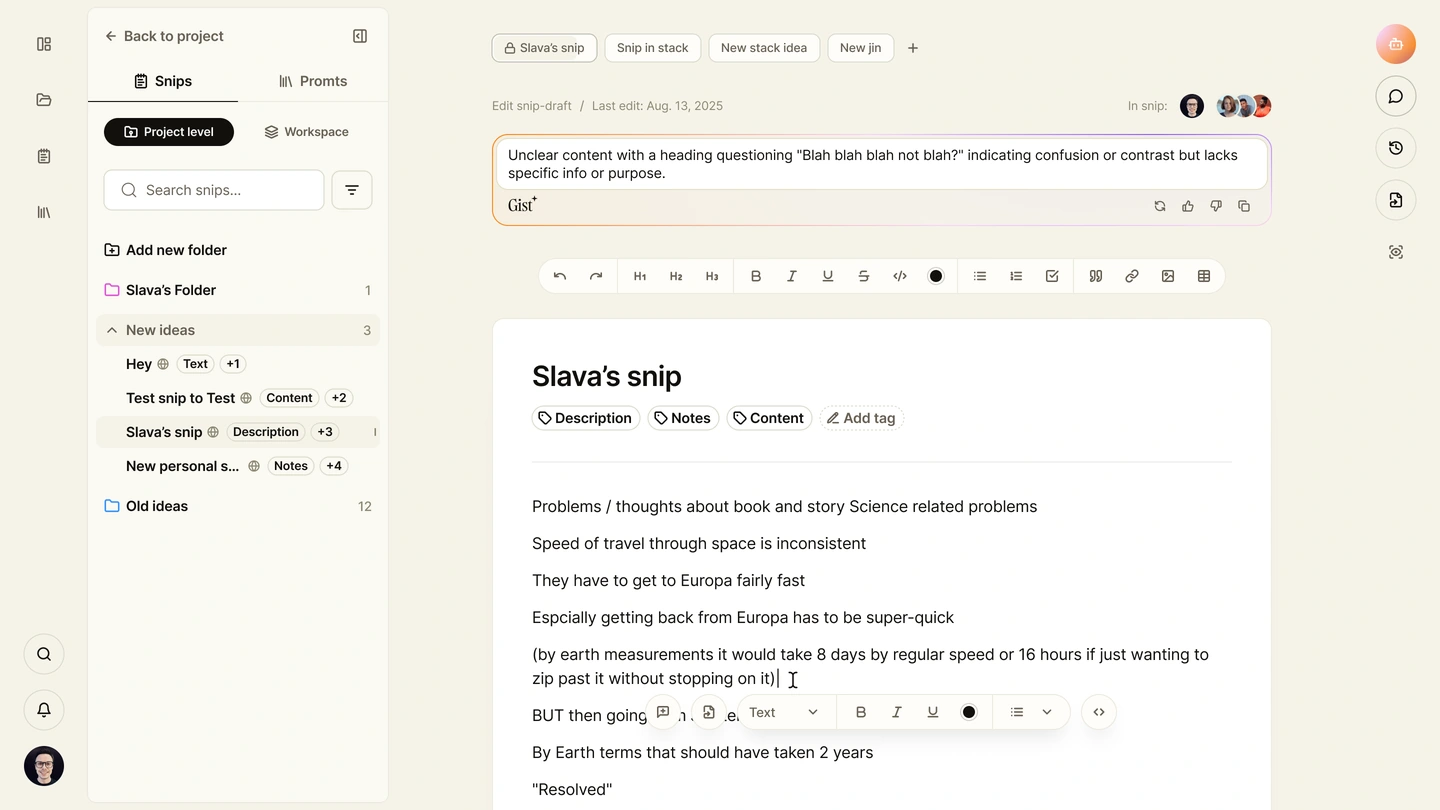
Task: Apply strikethrough from the main editor toolbar
Action: 864,276
